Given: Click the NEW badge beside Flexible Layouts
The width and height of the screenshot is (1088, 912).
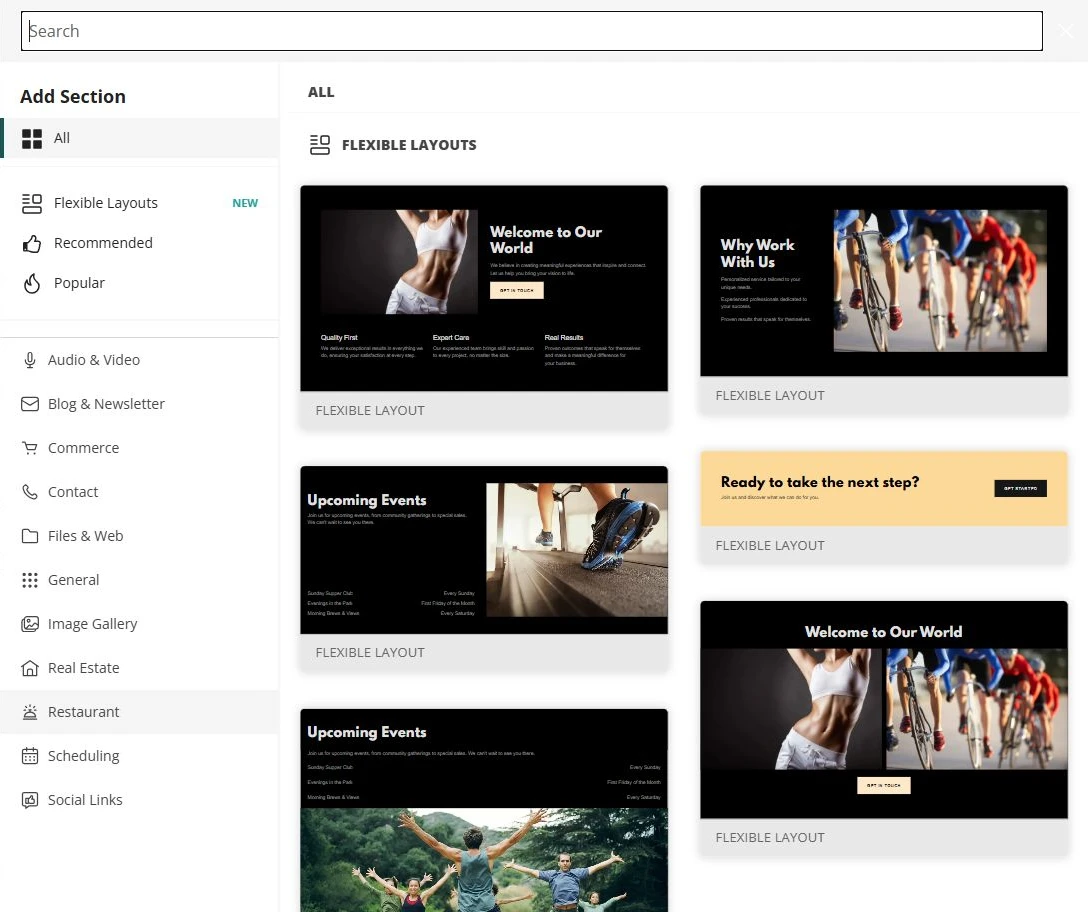Looking at the screenshot, I should pyautogui.click(x=245, y=203).
